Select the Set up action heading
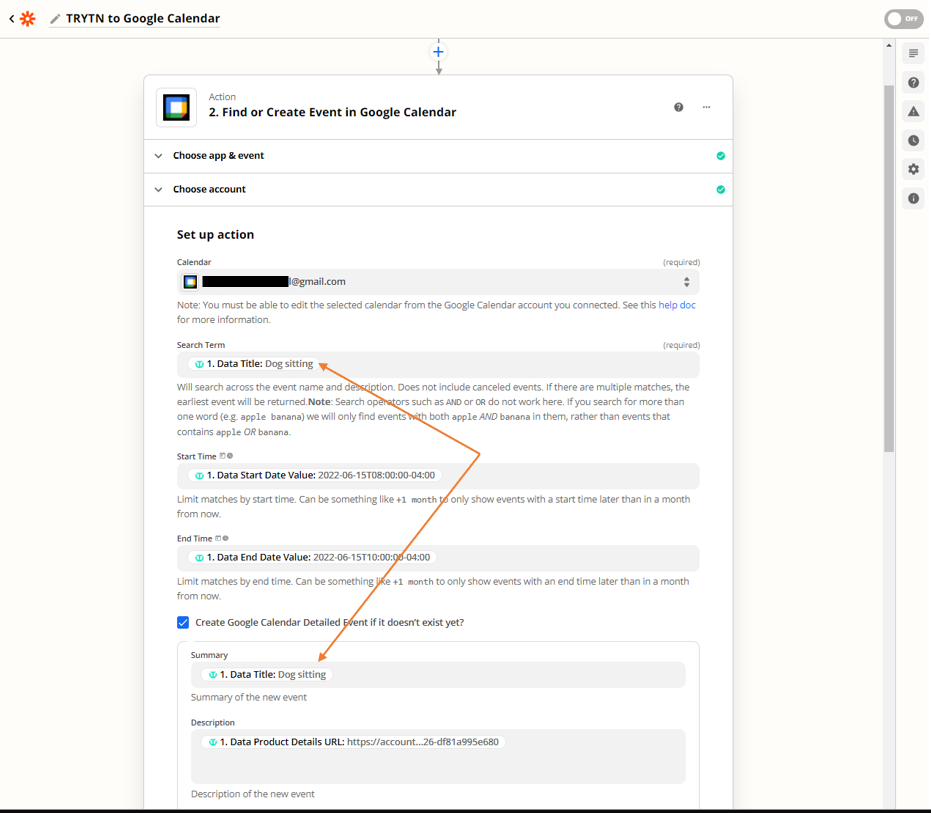The height and width of the screenshot is (813, 931). coord(215,235)
